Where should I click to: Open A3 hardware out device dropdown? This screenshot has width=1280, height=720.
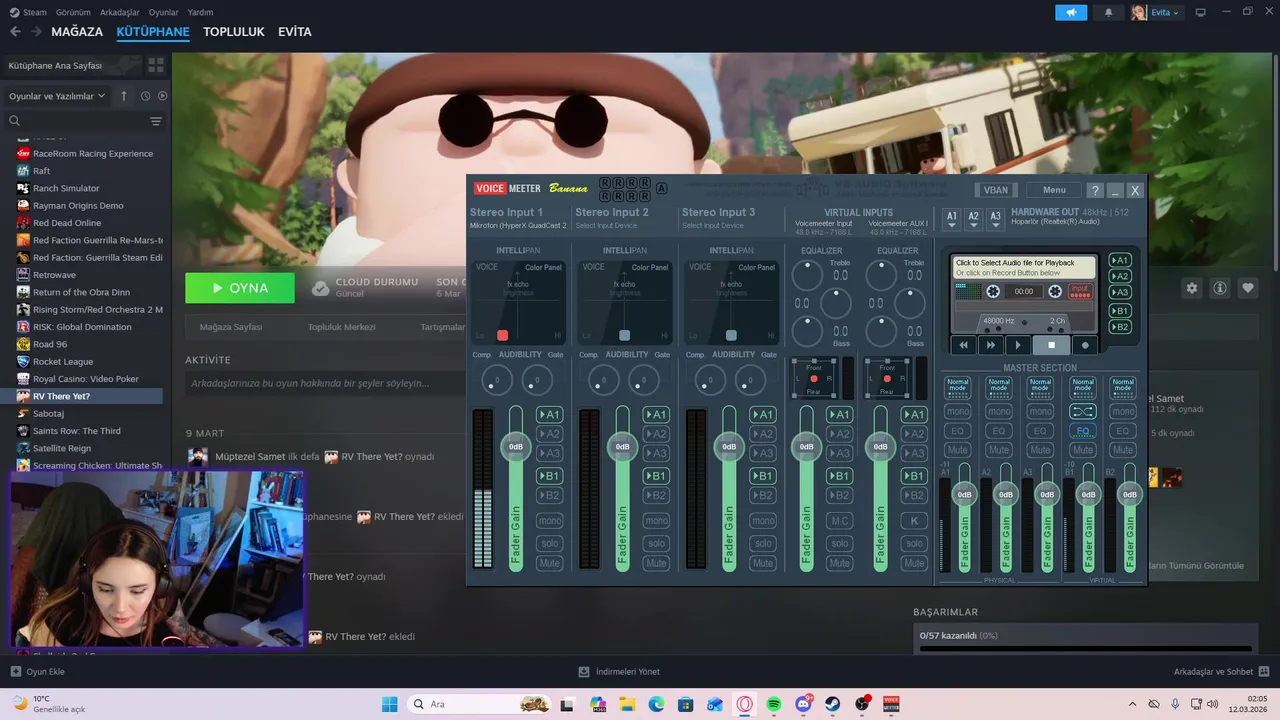click(x=995, y=219)
